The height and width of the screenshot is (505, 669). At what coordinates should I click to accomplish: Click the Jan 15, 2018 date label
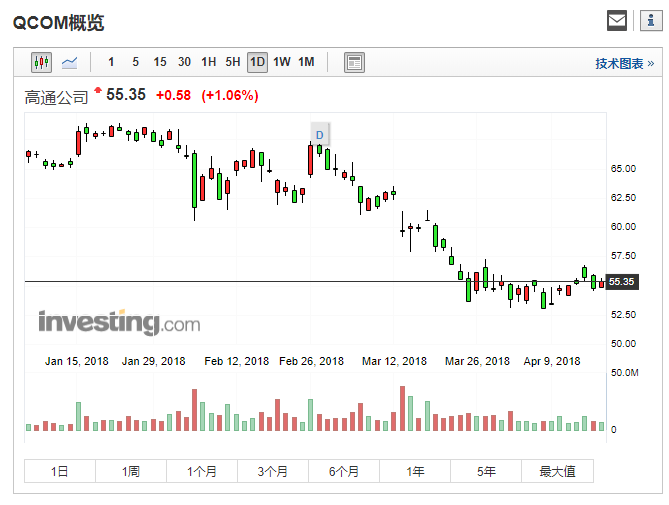77,361
